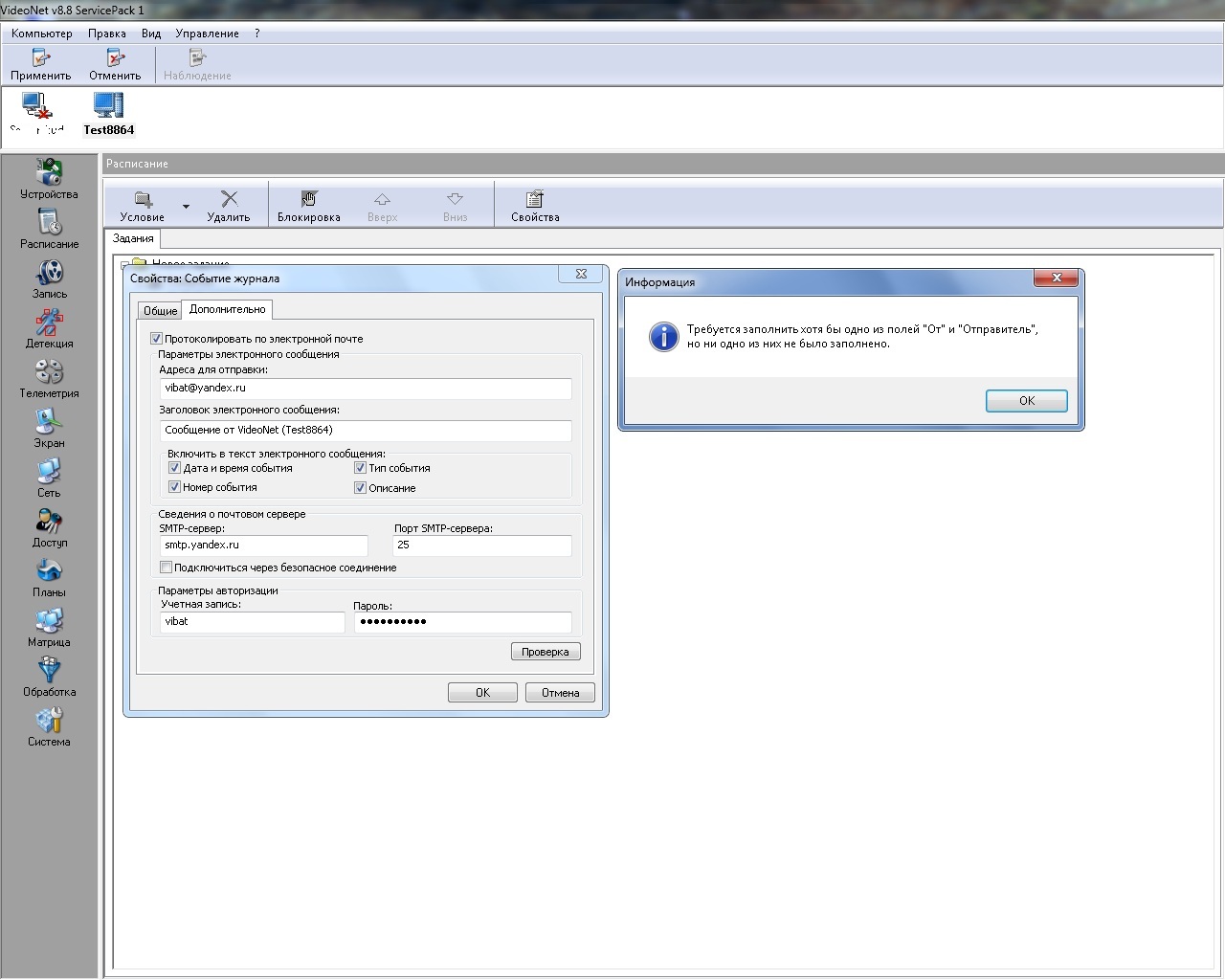Screen dimensions: 1225x980
Task: Switch to the Общие tab
Action: pyautogui.click(x=160, y=311)
